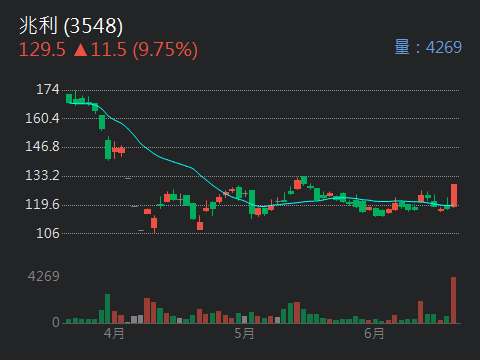The width and height of the screenshot is (480, 360).
Task: Click the 0 volume axis label
Action: pos(56,322)
